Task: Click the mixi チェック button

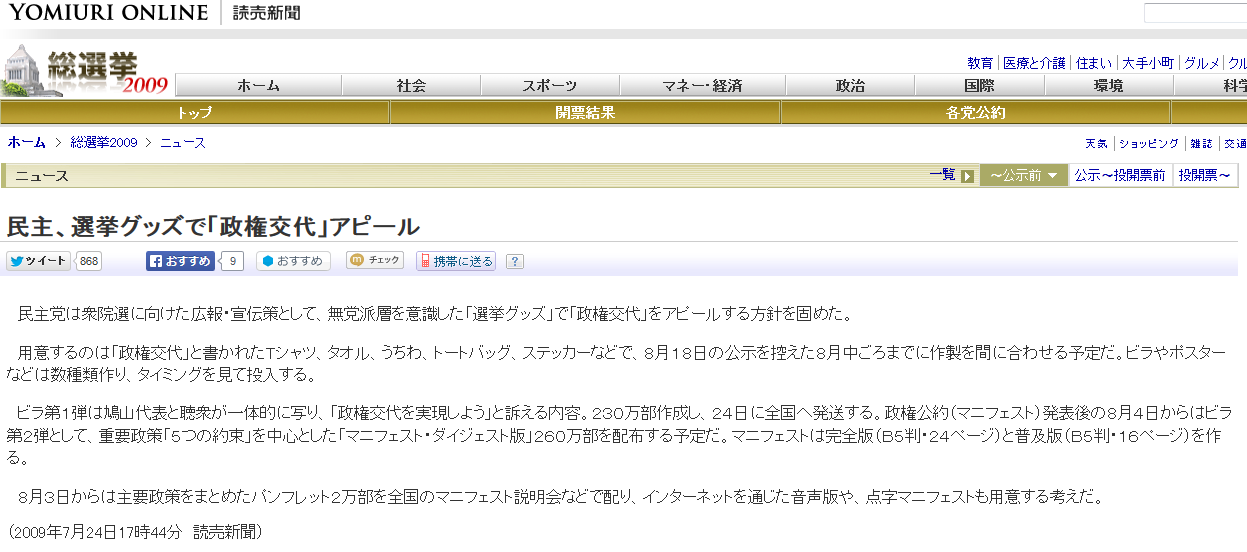Action: coord(375,261)
